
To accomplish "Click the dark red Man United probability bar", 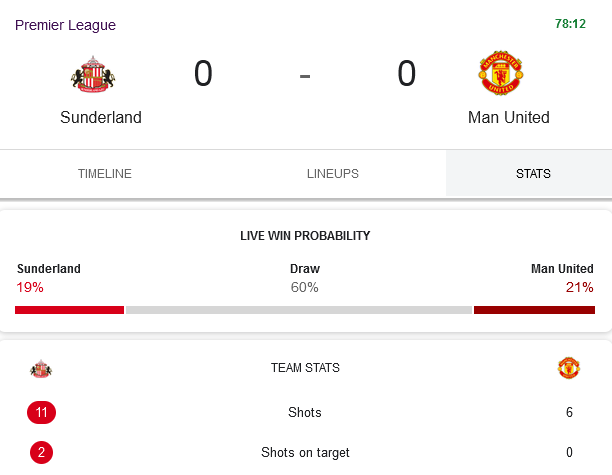I will 534,310.
